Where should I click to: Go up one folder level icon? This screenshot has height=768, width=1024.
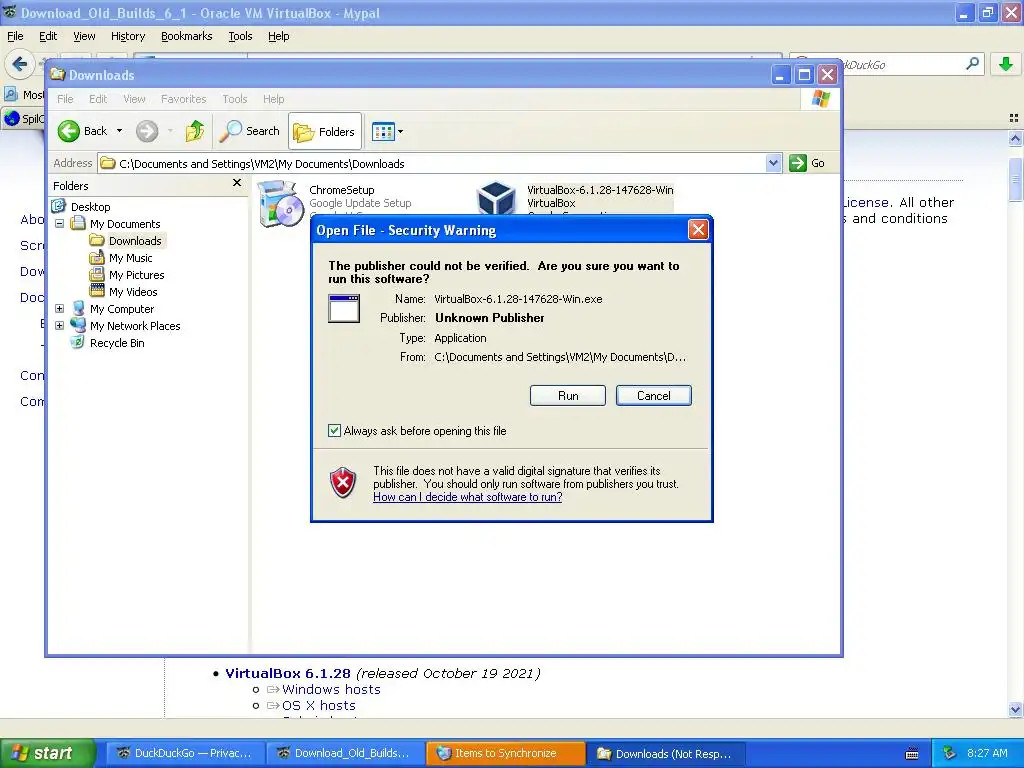click(195, 131)
